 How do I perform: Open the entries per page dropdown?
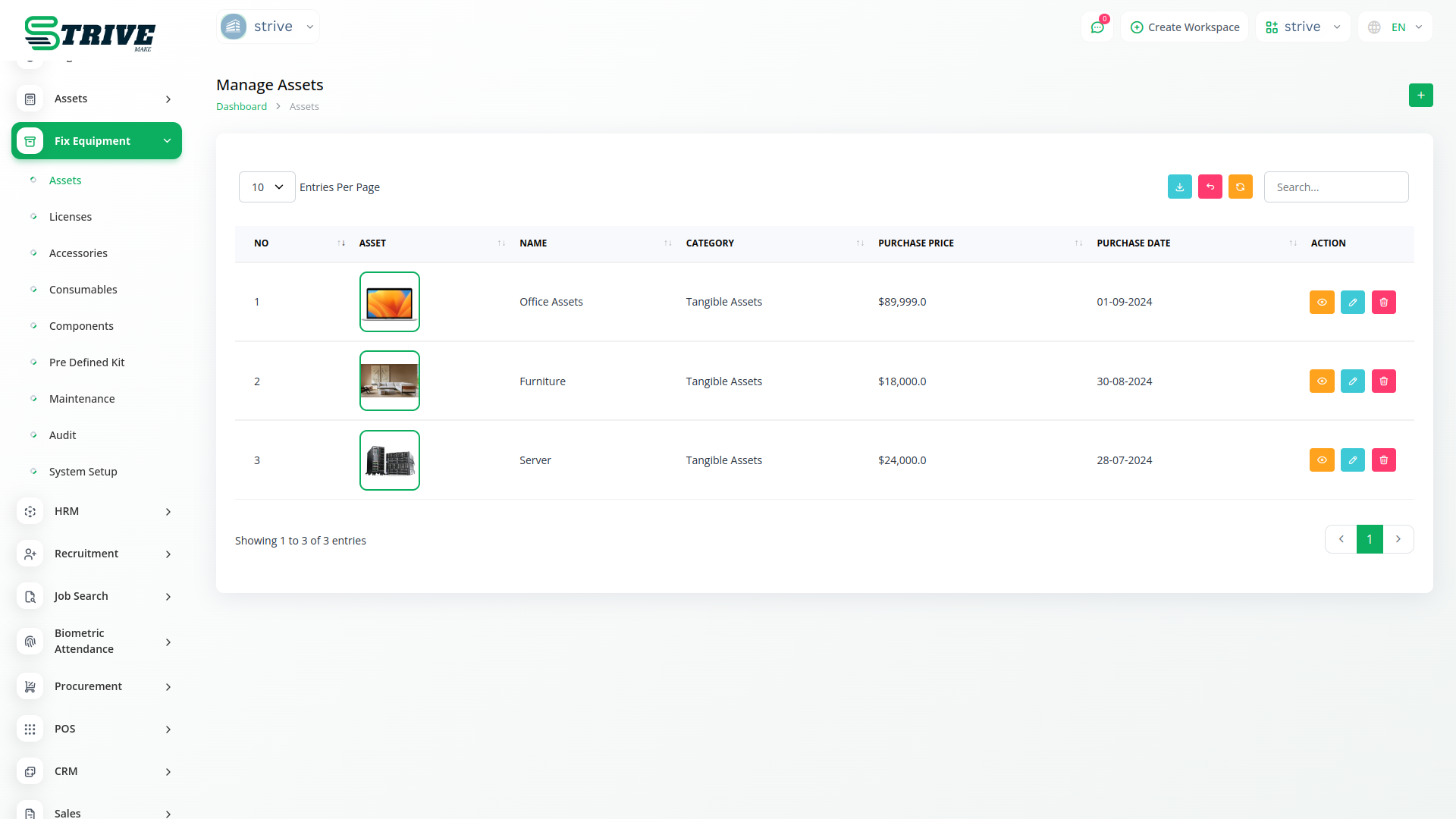(267, 187)
